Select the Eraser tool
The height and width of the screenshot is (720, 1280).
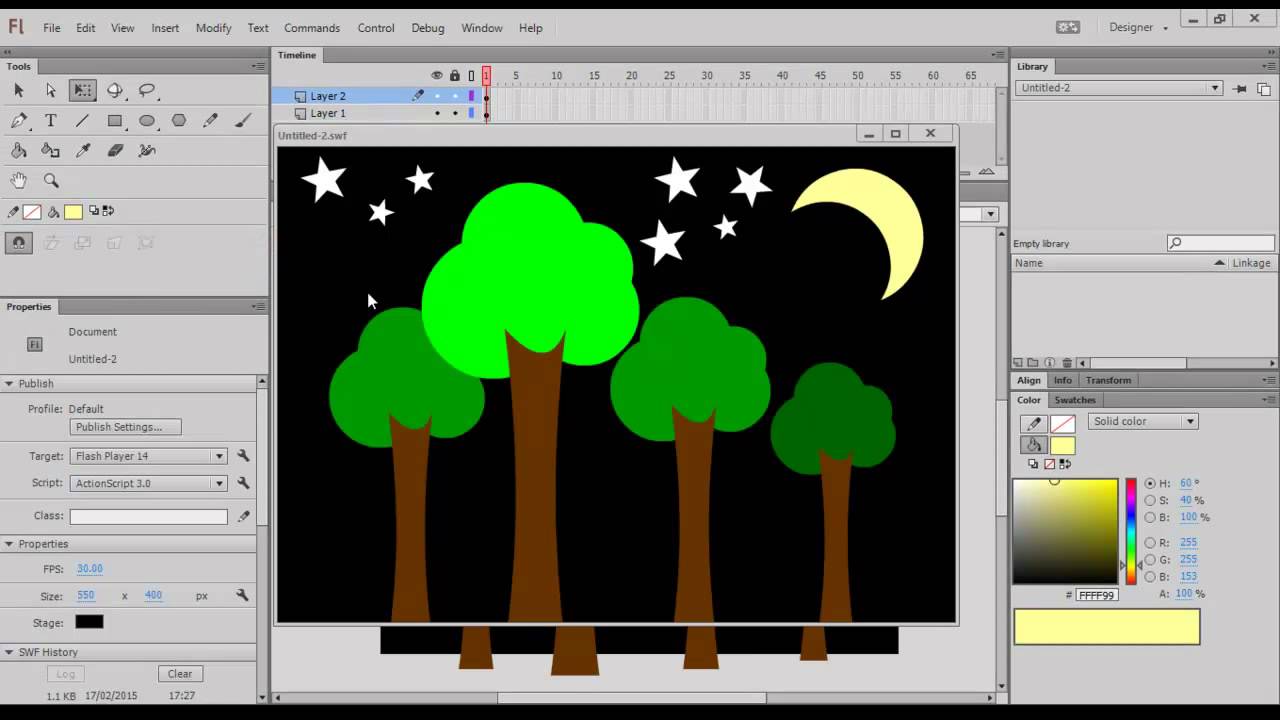115,151
